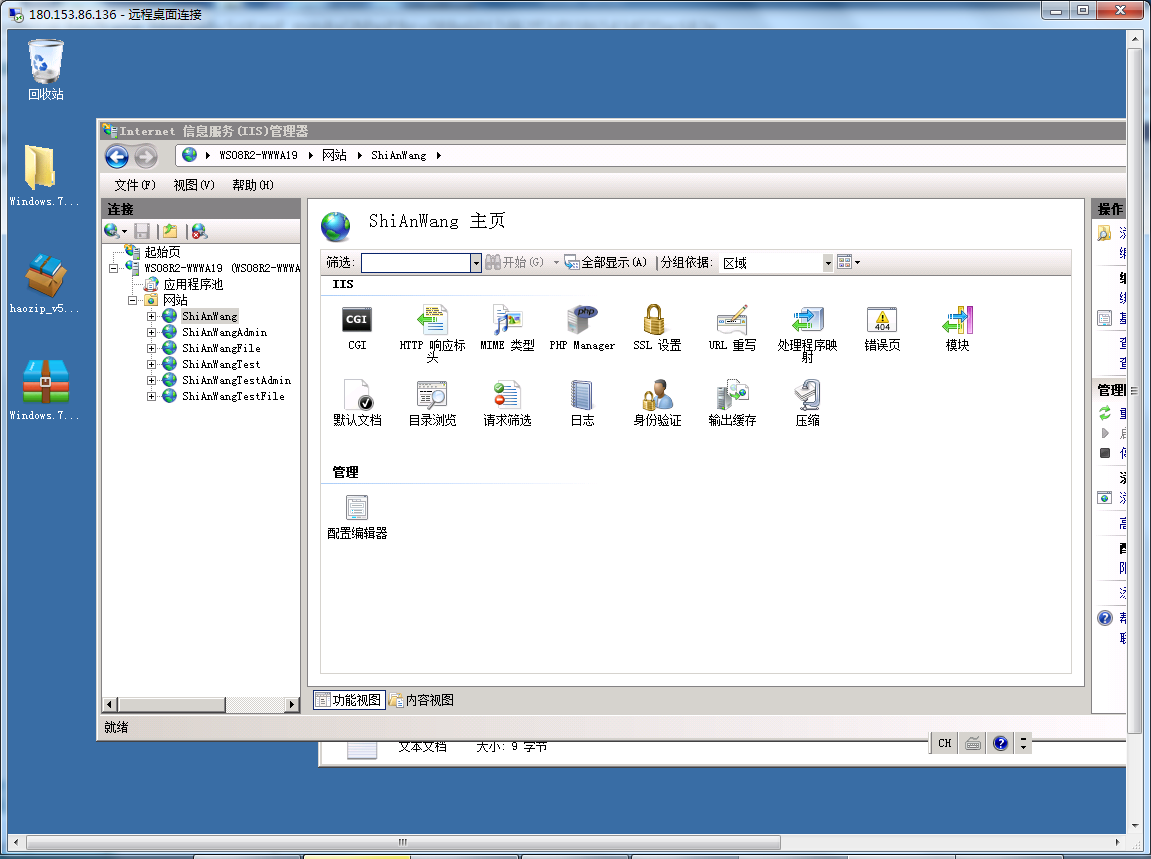The width and height of the screenshot is (1151, 859).
Task: Click WS08R2-WWWA19 in the breadcrumb
Action: (x=258, y=155)
